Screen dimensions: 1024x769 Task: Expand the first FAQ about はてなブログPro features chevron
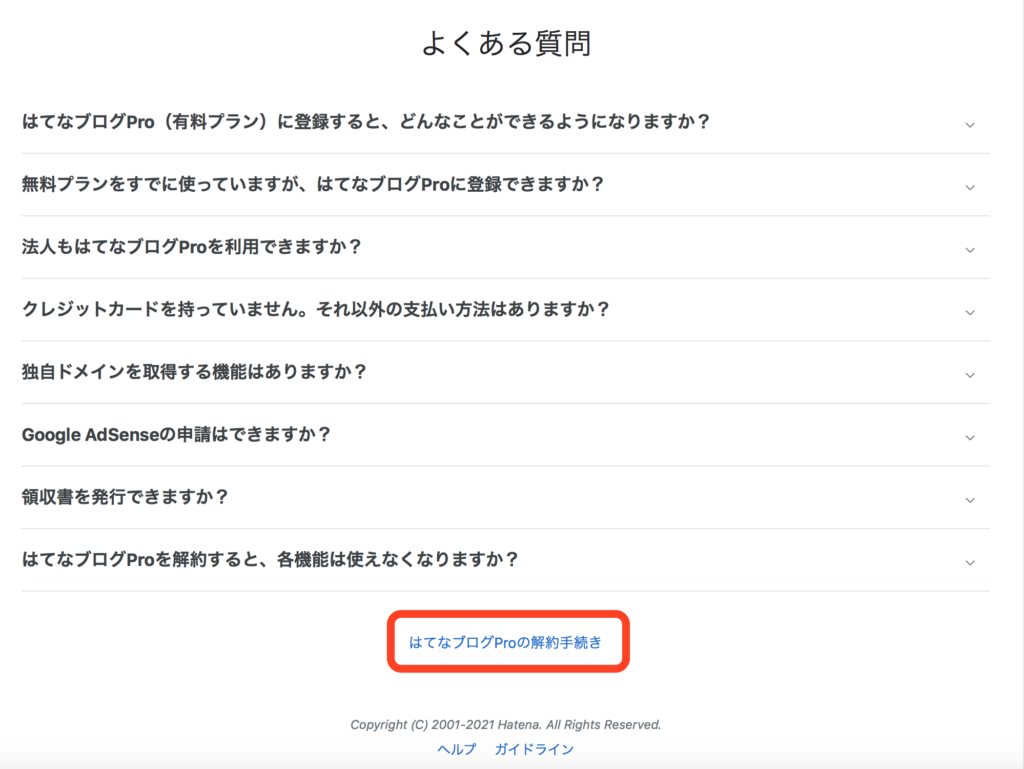click(x=970, y=125)
